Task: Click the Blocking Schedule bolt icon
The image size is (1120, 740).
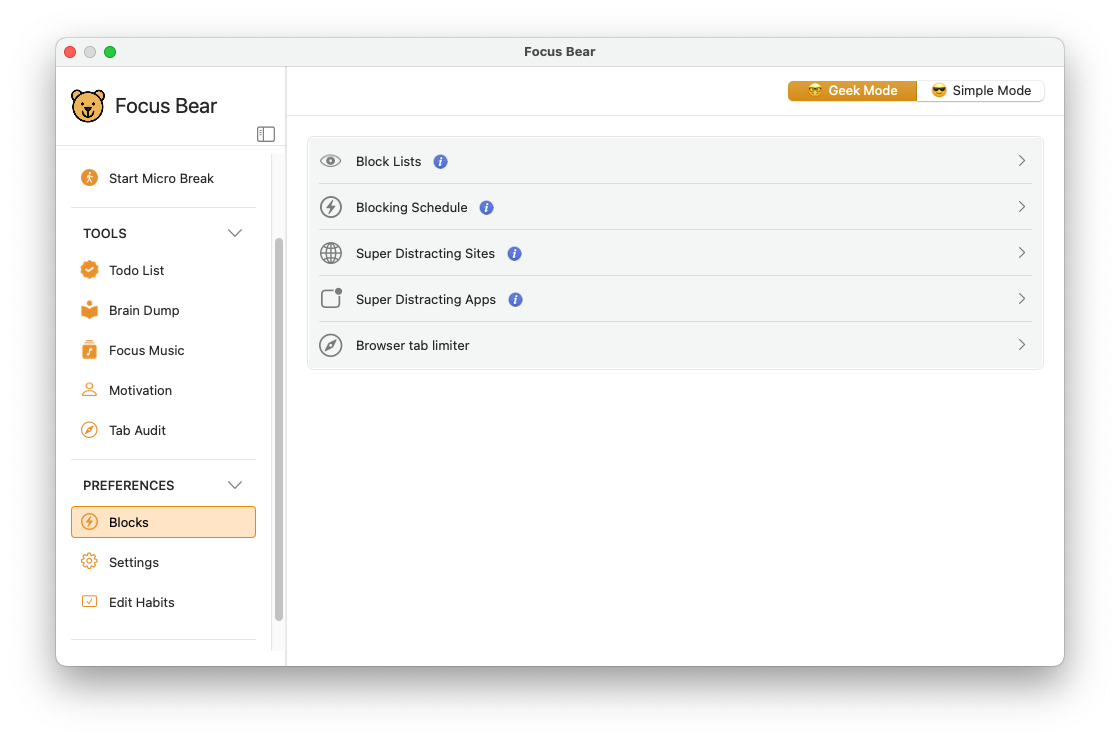Action: point(330,207)
